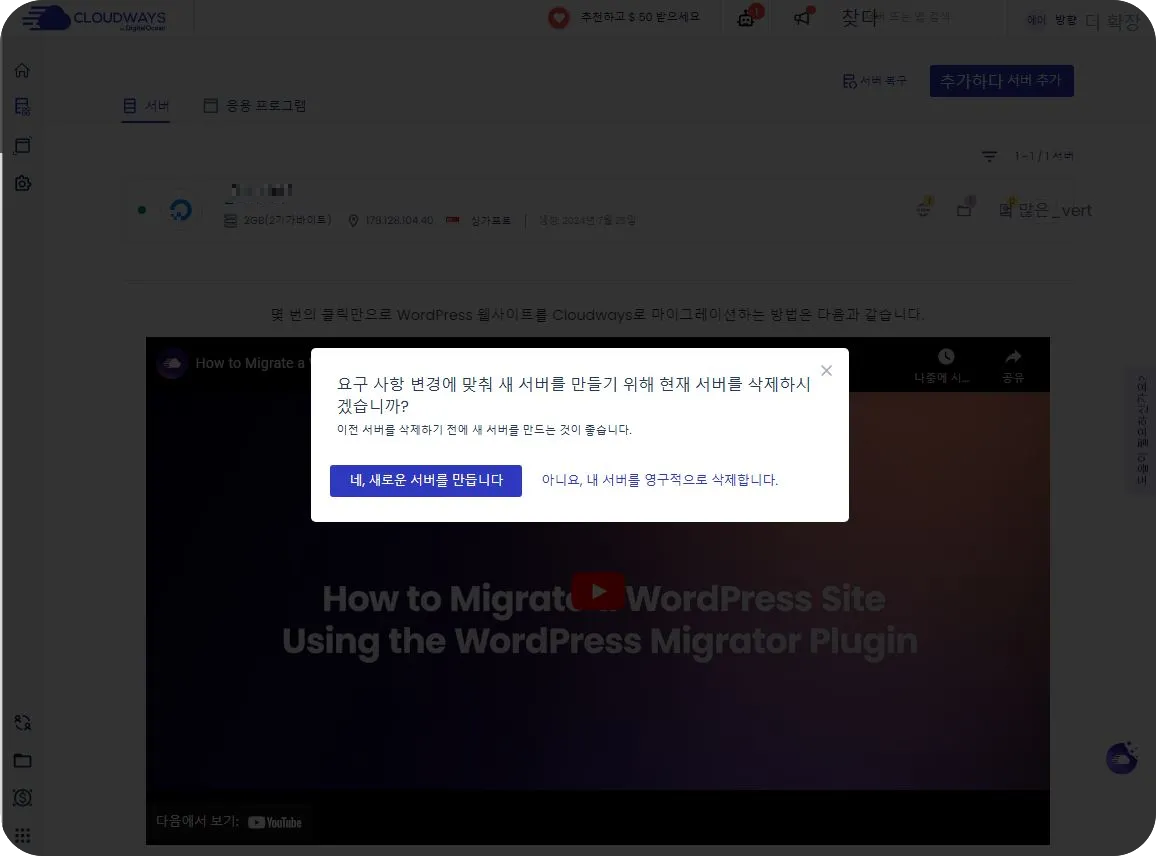Image resolution: width=1156 pixels, height=856 pixels.
Task: Open the Applications icon in the left sidebar
Action: (22, 145)
